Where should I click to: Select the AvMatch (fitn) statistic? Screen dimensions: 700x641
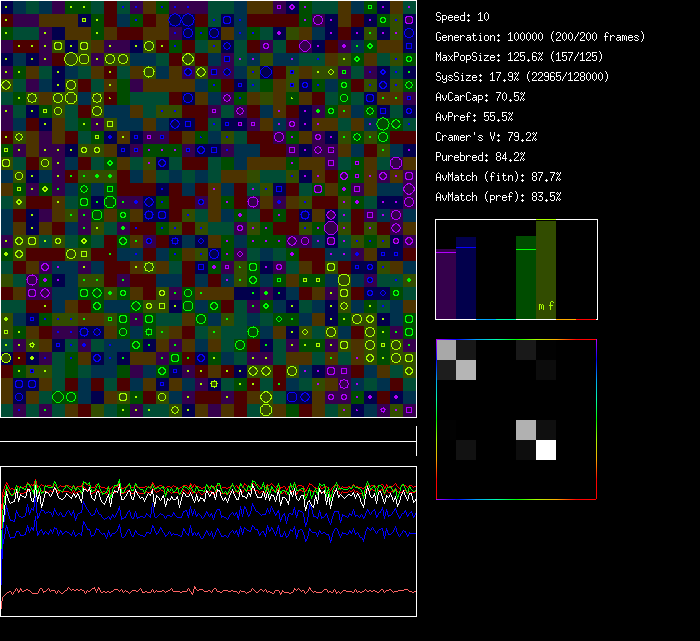pyautogui.click(x=498, y=177)
